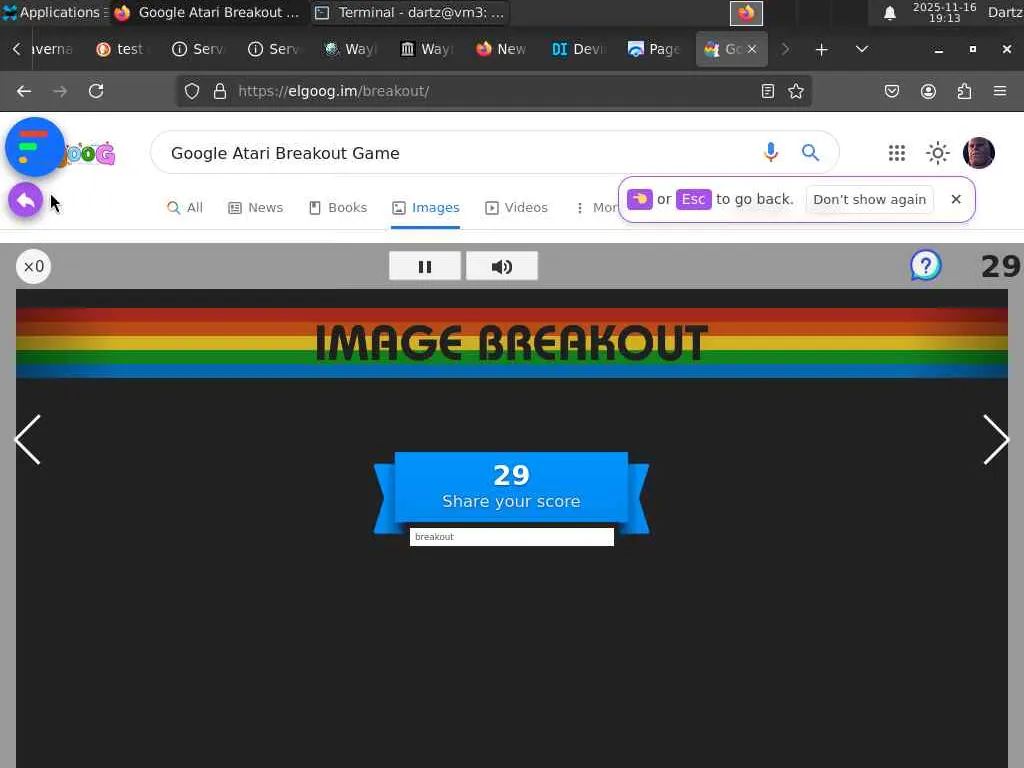Open the Applications menu
Viewport: 1024px width, 768px height.
(x=55, y=12)
